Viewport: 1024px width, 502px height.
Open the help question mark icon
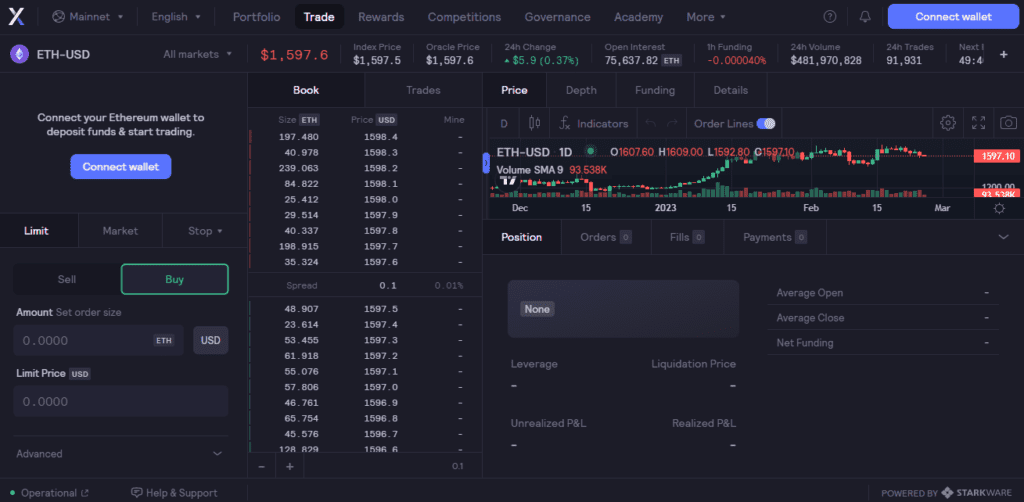tap(829, 17)
